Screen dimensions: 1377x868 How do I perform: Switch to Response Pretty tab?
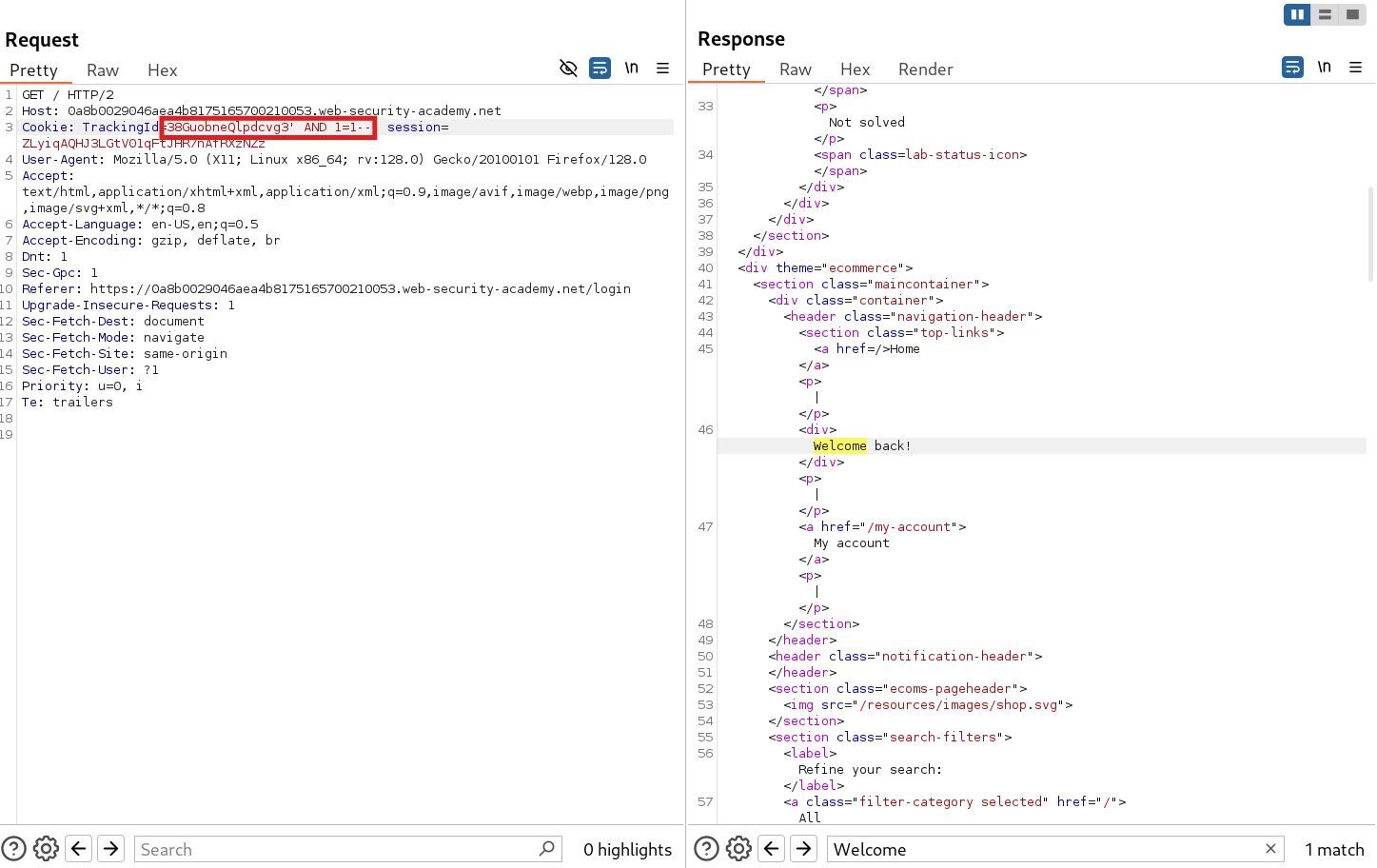(727, 69)
